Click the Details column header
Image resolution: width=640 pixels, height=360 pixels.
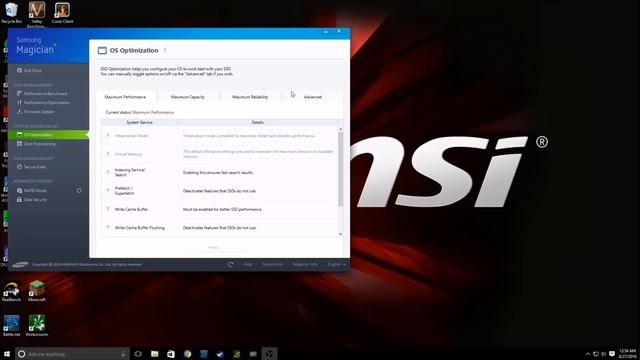(x=258, y=122)
